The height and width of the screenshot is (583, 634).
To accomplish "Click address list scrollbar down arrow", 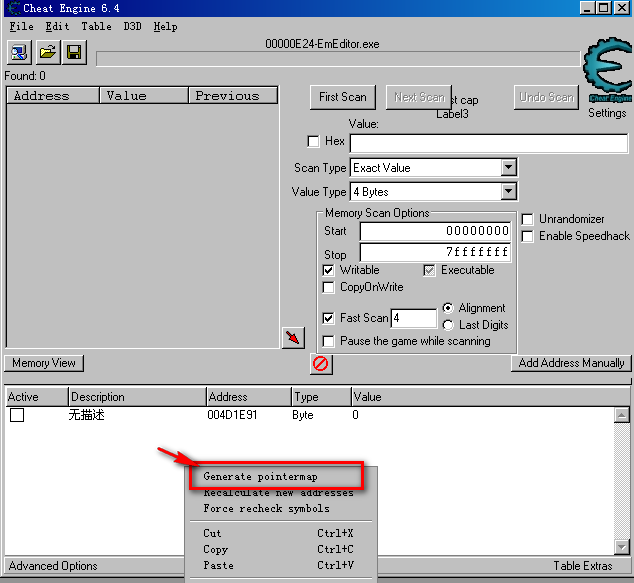I will [x=621, y=547].
